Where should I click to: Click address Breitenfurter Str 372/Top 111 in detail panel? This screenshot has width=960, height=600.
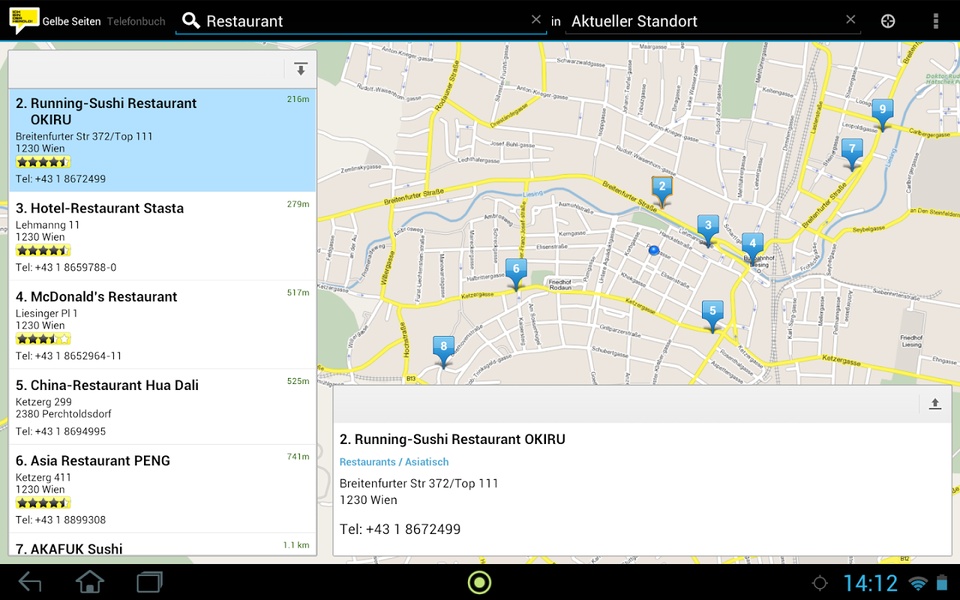pyautogui.click(x=419, y=483)
